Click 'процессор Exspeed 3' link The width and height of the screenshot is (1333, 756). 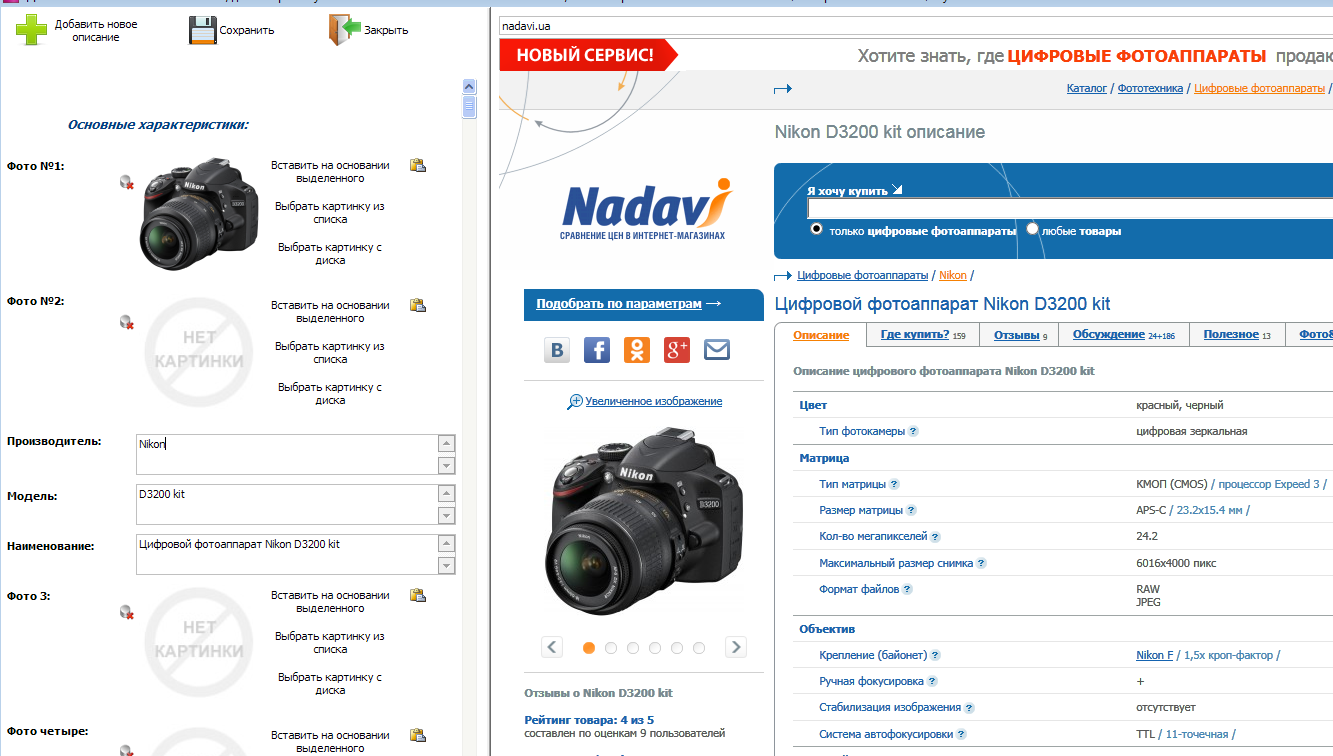click(1270, 484)
